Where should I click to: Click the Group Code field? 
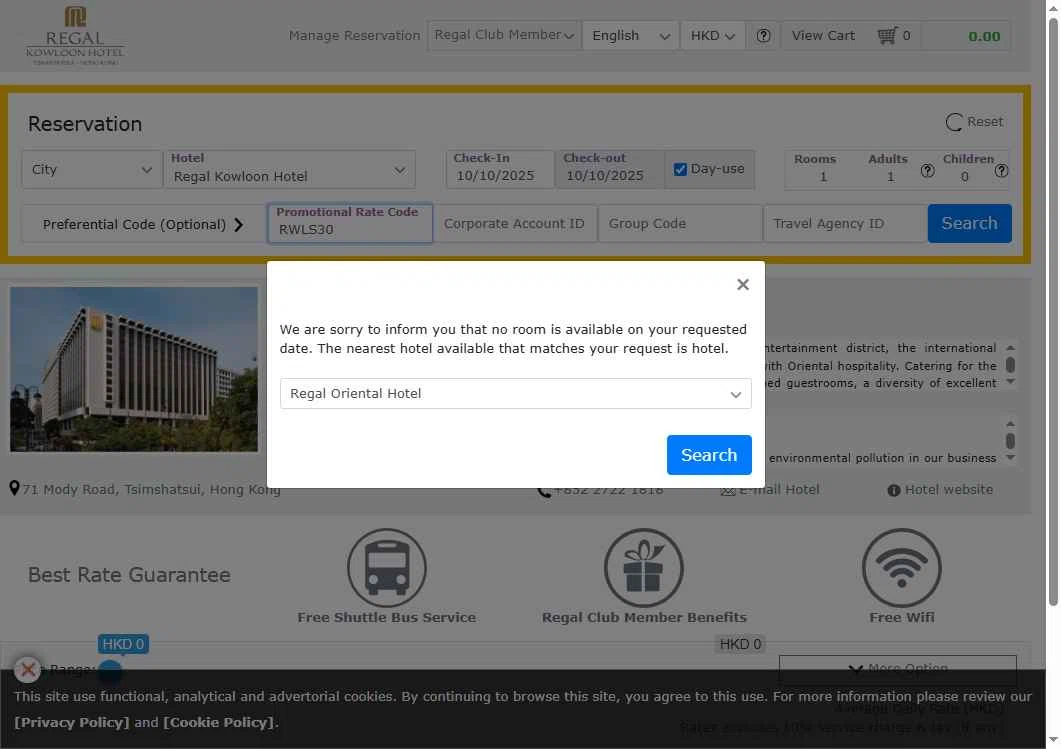(679, 223)
